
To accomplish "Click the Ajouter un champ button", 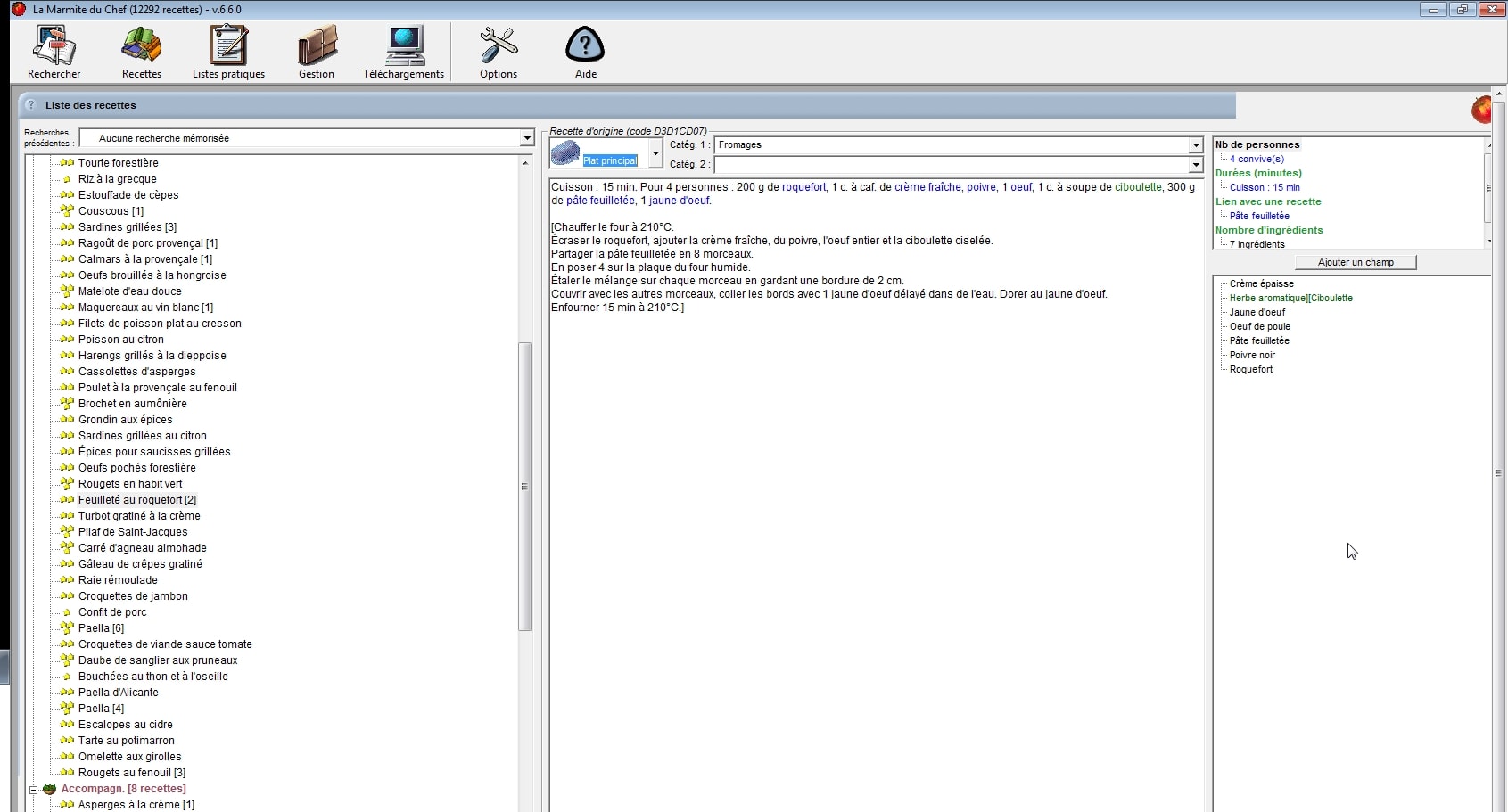I will click(x=1356, y=262).
